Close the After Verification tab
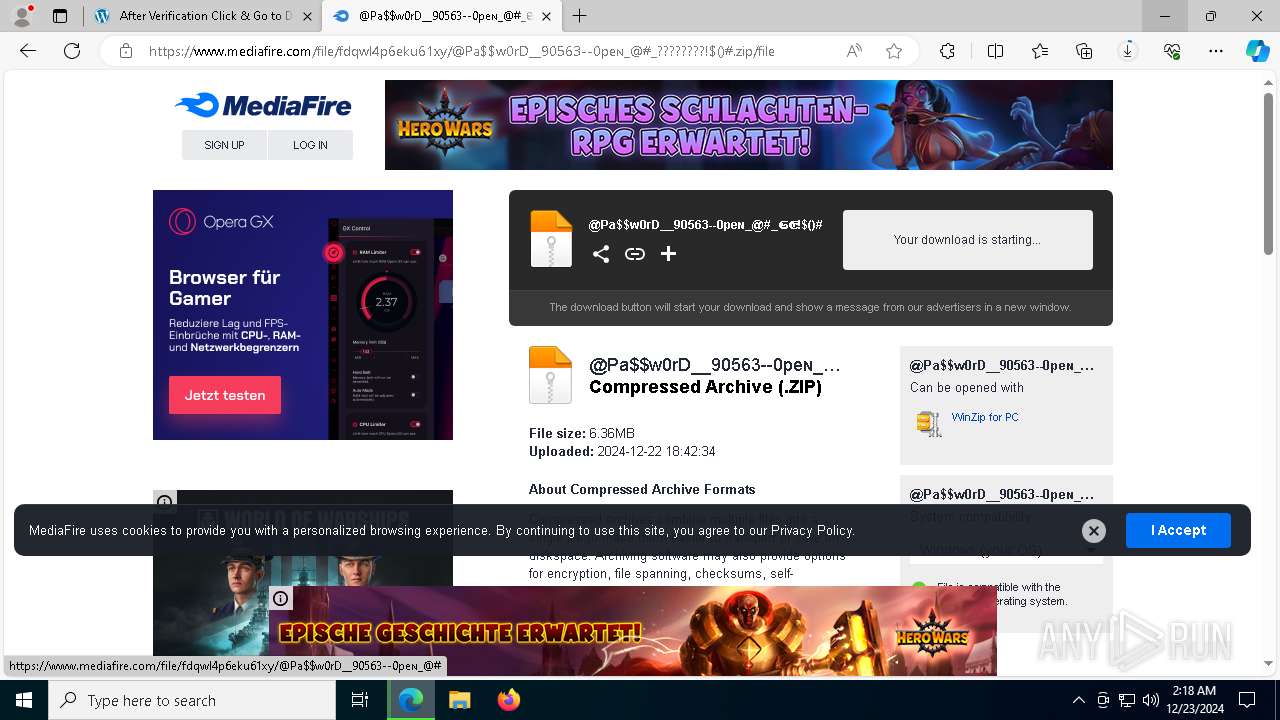 click(307, 16)
